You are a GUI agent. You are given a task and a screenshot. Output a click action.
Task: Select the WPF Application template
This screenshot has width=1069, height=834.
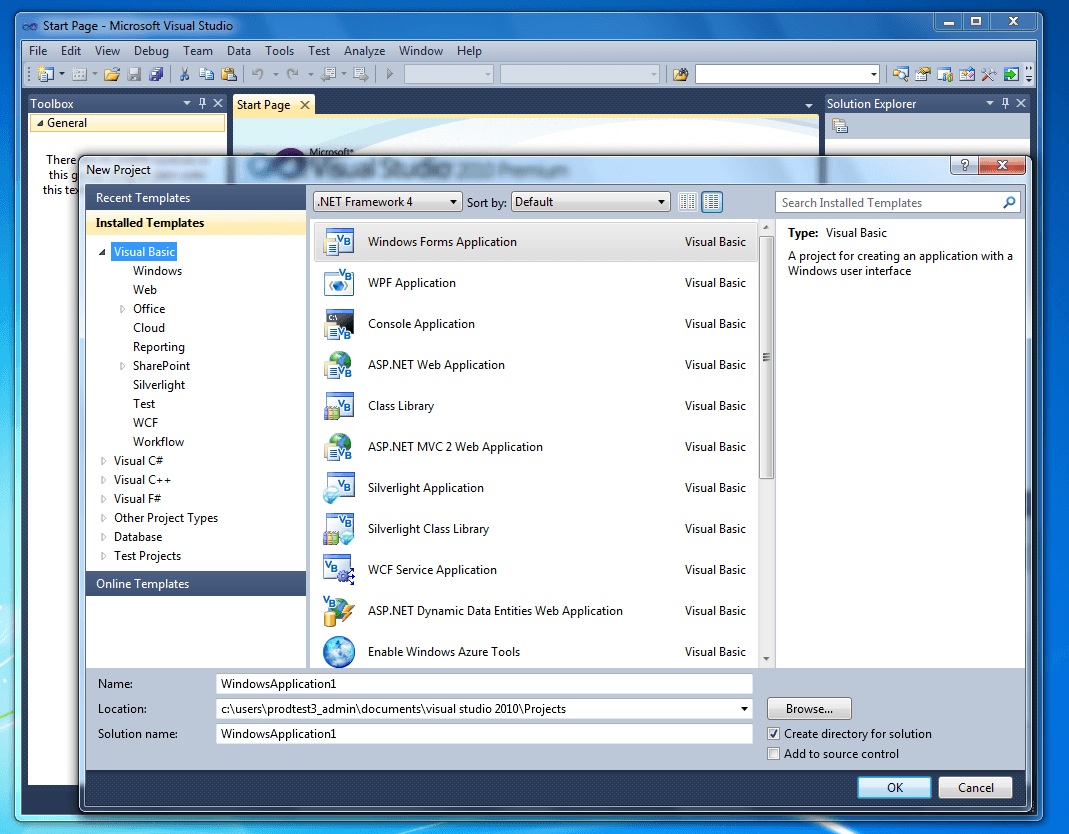[x=535, y=283]
